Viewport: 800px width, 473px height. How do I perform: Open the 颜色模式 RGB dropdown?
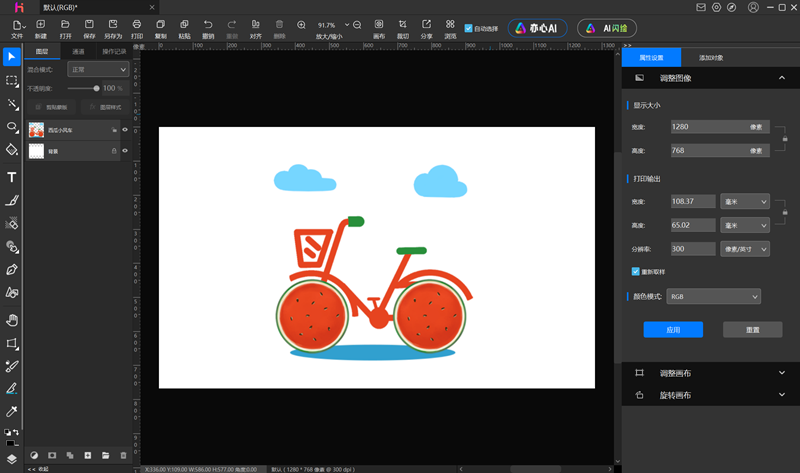click(x=713, y=297)
